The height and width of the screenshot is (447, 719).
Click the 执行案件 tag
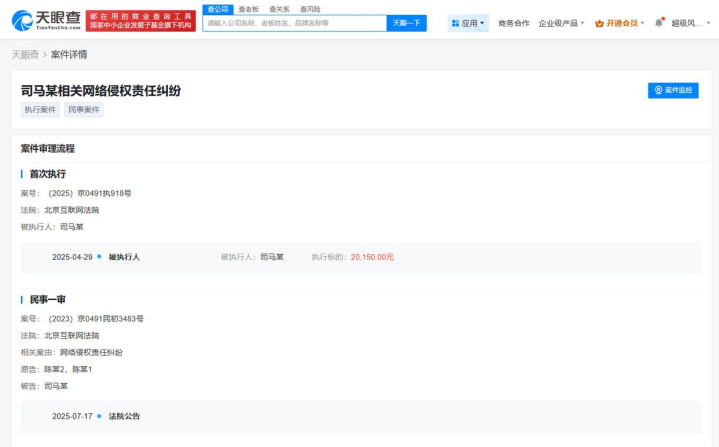coord(40,110)
